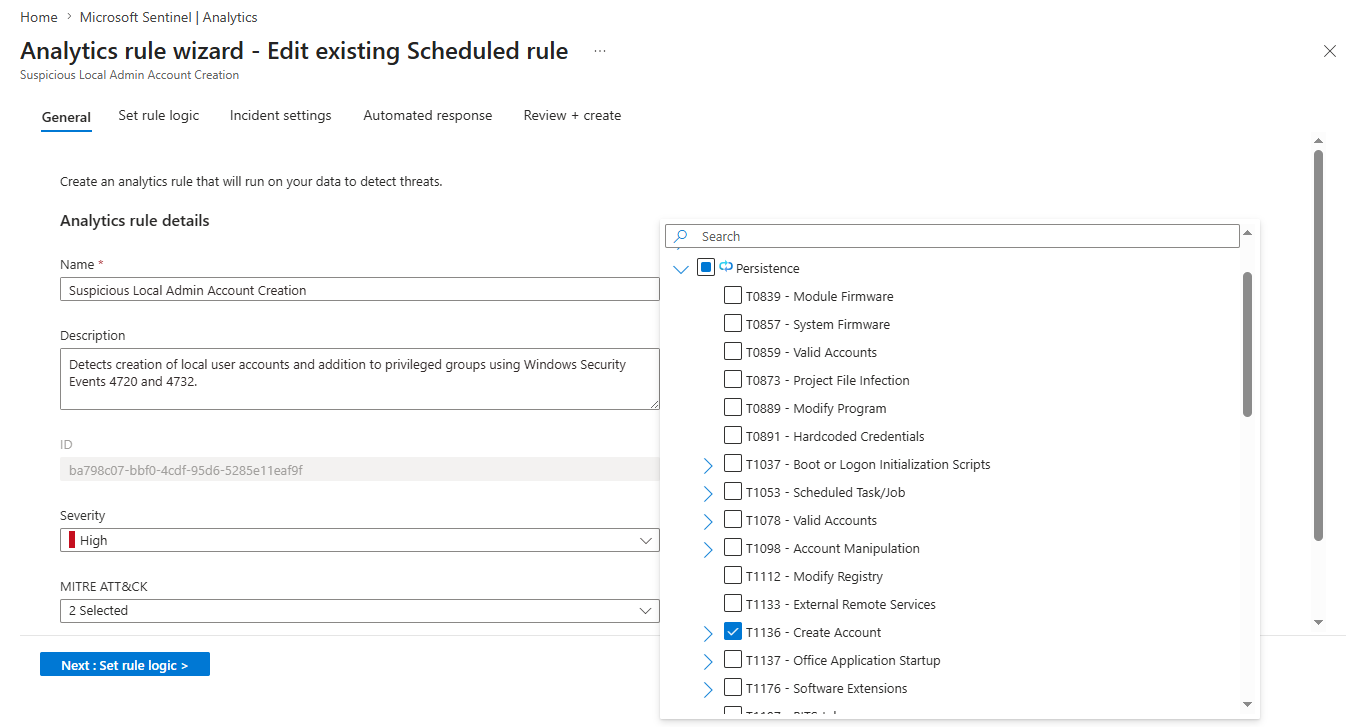Check T0873 - Project File Infection
1366x727 pixels.
click(x=733, y=379)
